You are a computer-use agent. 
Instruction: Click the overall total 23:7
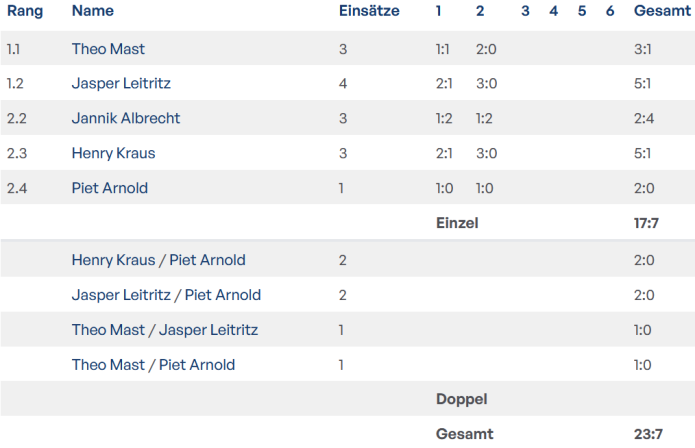pyautogui.click(x=648, y=434)
